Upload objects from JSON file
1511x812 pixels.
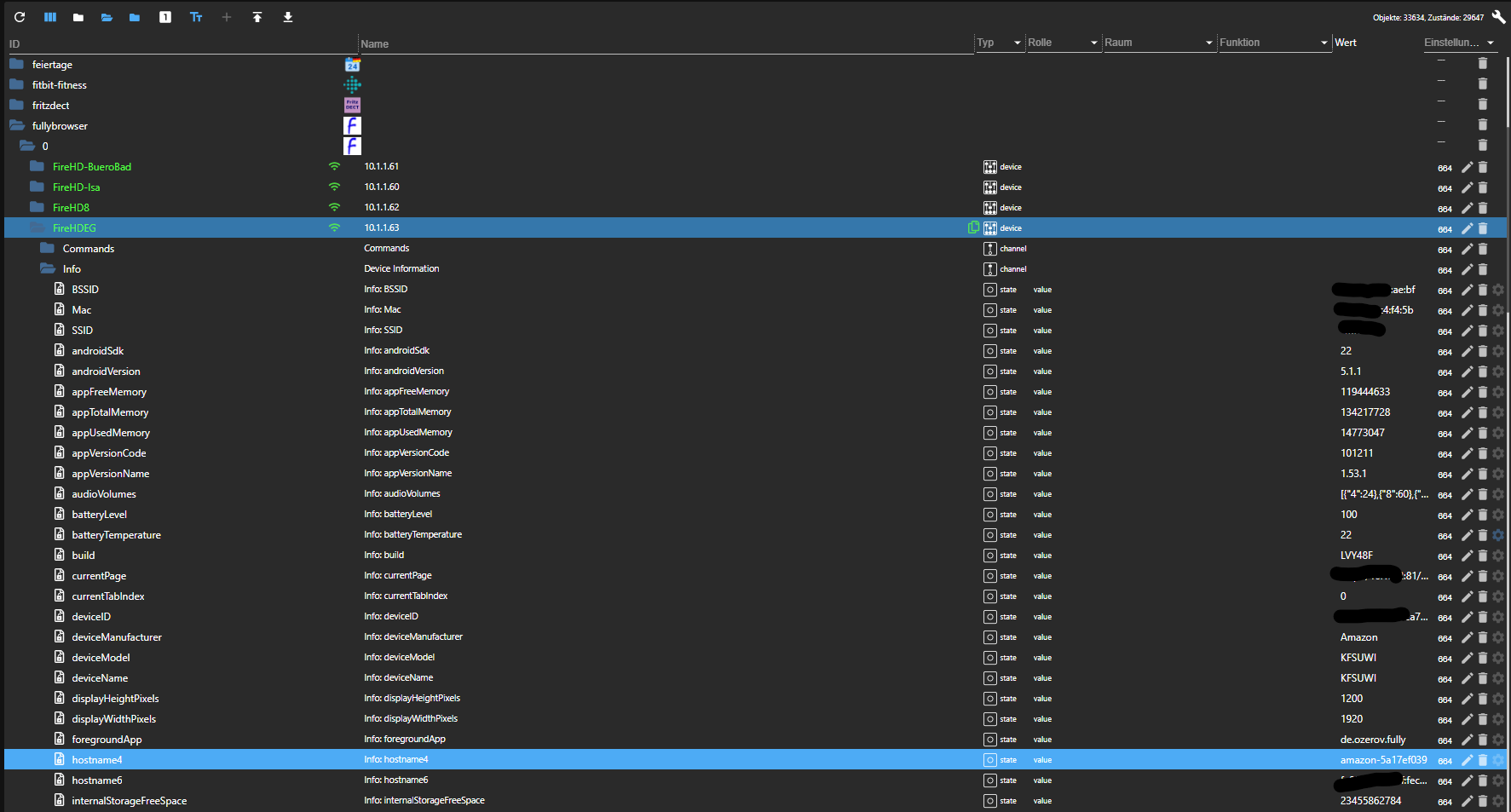[x=257, y=17]
